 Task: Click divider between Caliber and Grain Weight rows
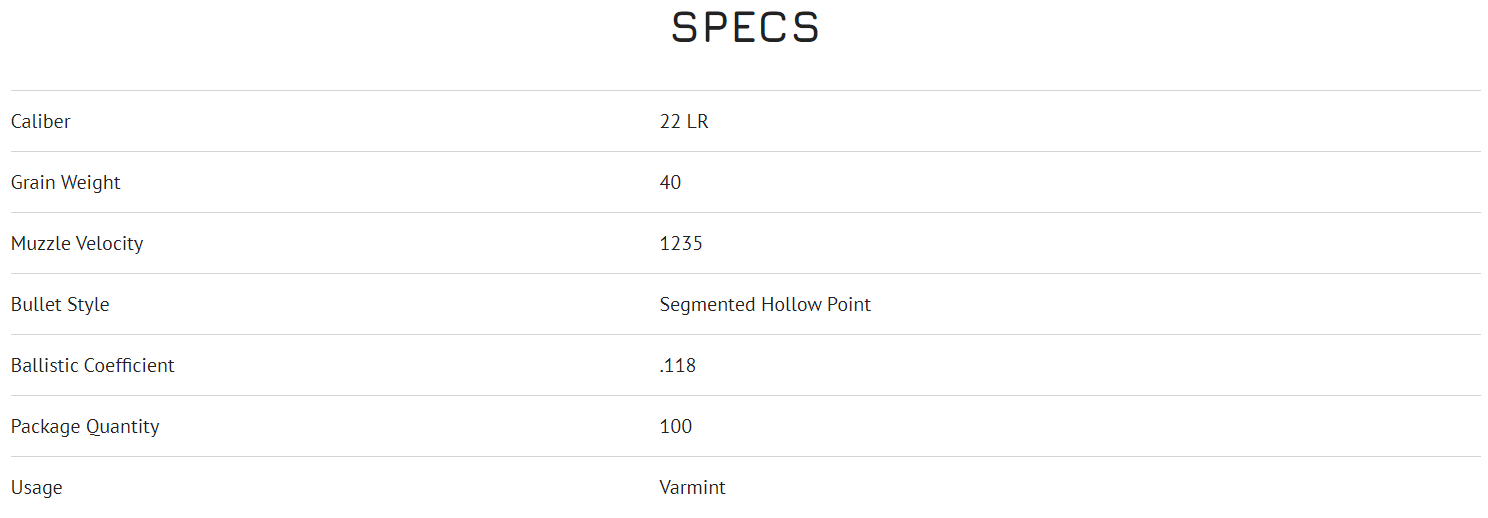point(745,152)
